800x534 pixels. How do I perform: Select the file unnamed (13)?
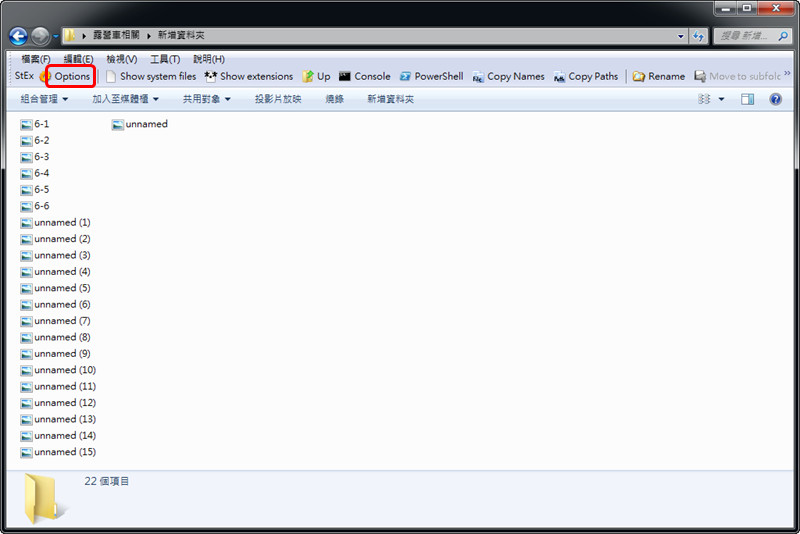(58, 419)
